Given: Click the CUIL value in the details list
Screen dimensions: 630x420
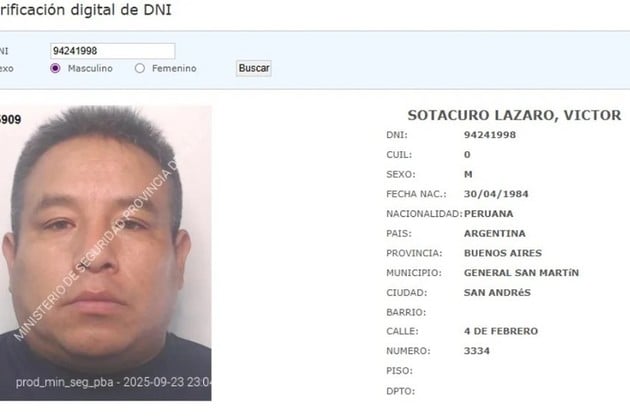Looking at the screenshot, I should [467, 155].
